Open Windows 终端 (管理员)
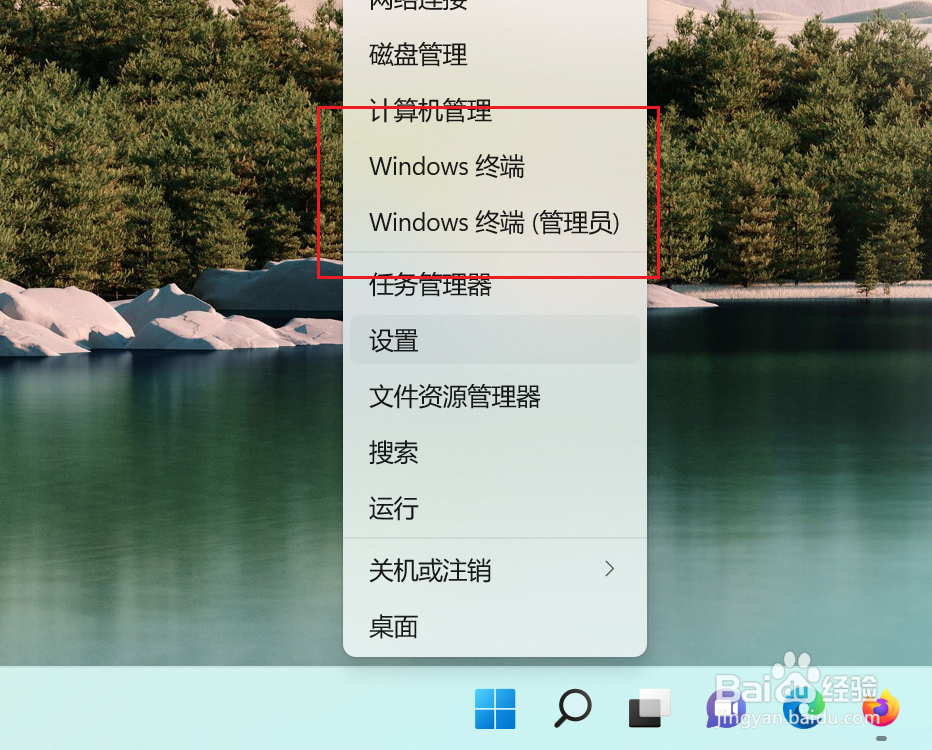The width and height of the screenshot is (932, 750). coord(494,222)
